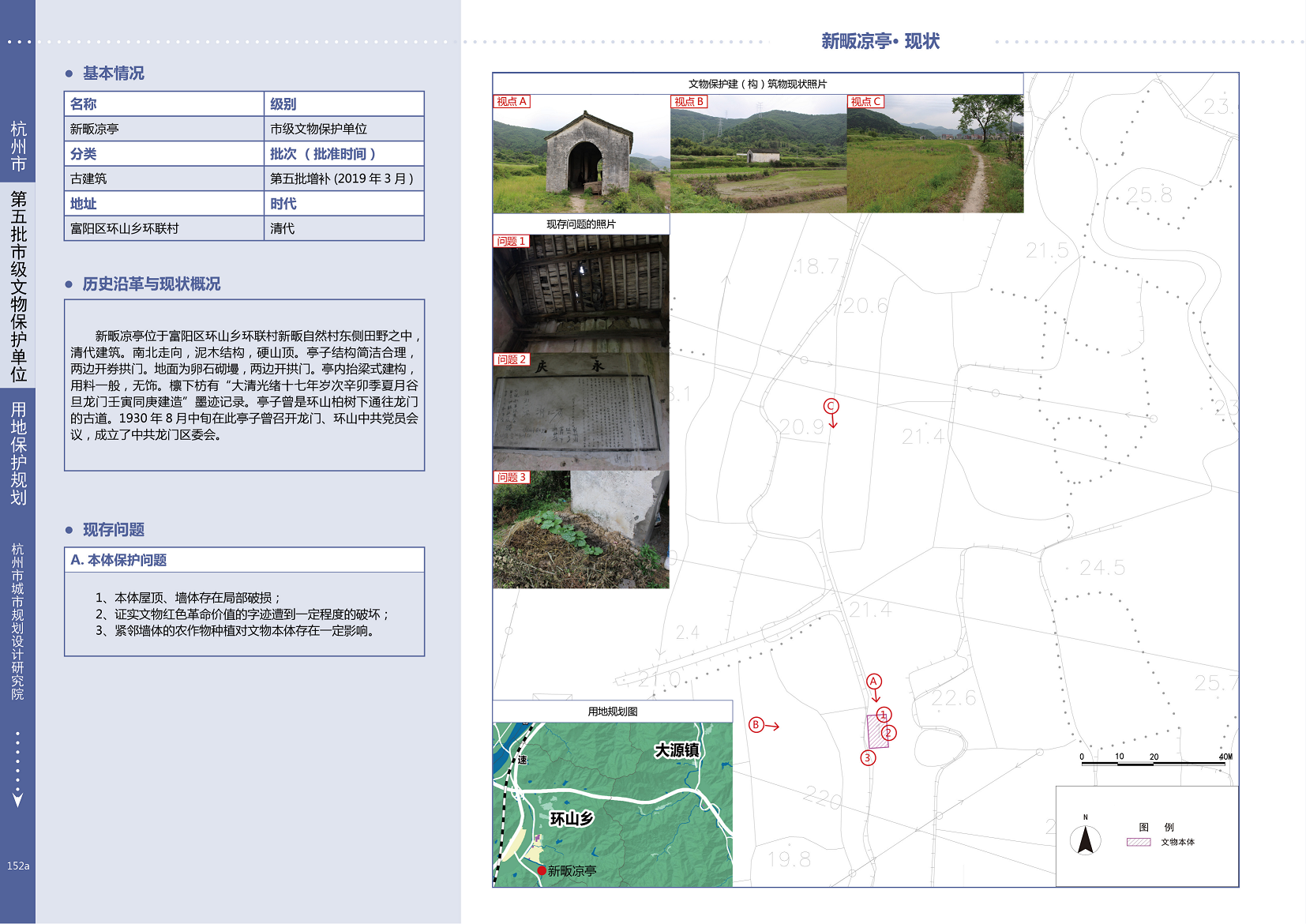Click the hatched 文物本体 legend swatch

(1138, 842)
